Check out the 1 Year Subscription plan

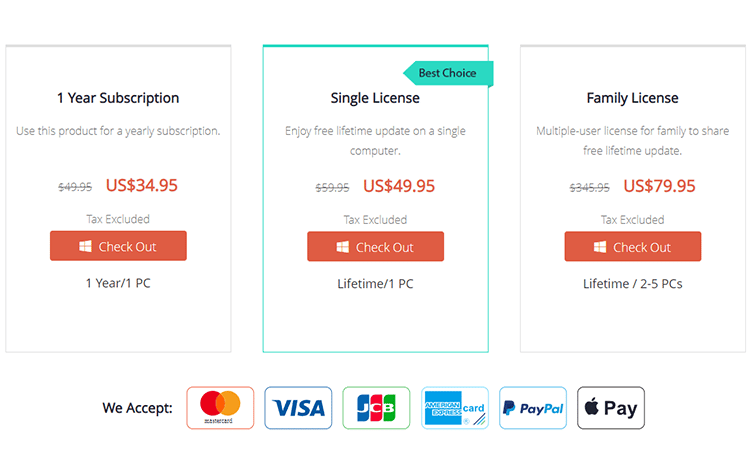pos(118,246)
